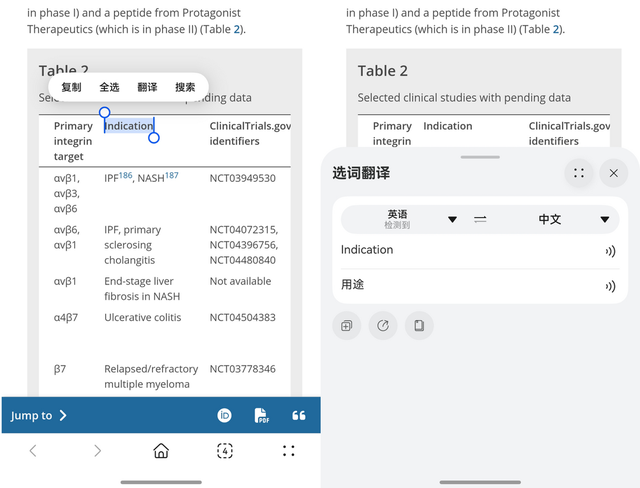Download the article PDF
Viewport: 640px width, 488px height.
[x=261, y=415]
